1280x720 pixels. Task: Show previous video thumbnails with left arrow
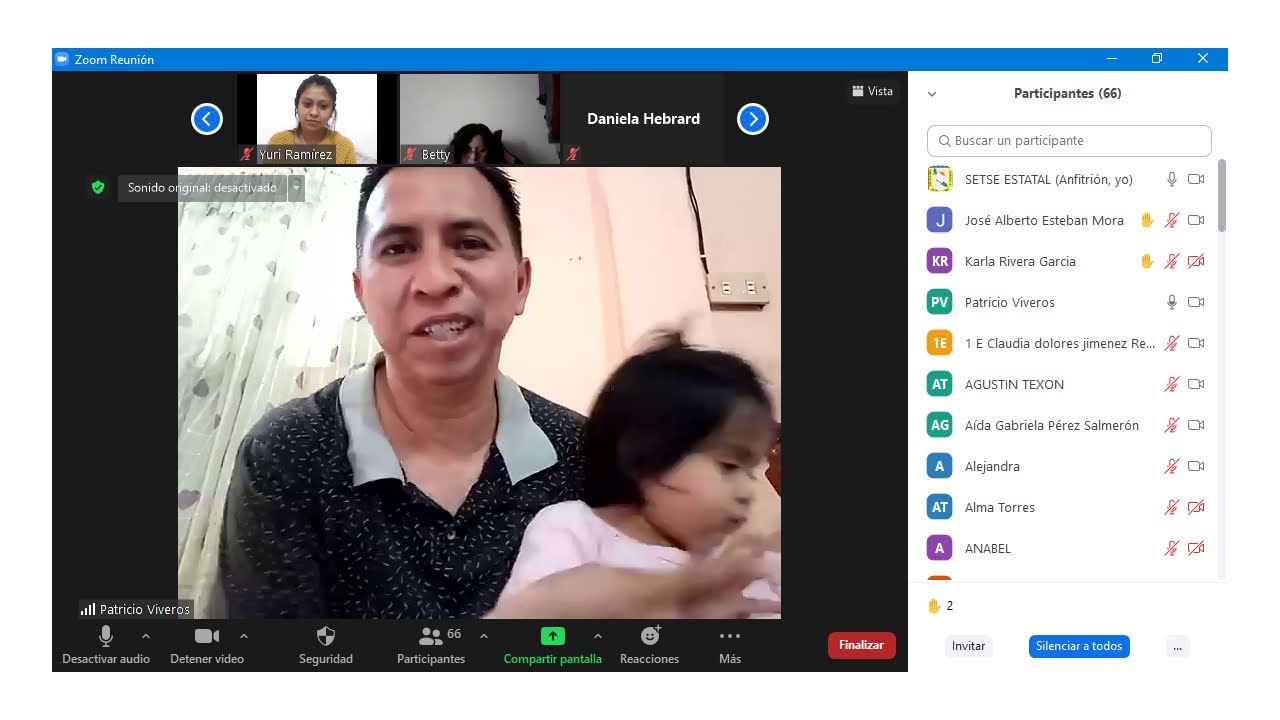tap(206, 120)
